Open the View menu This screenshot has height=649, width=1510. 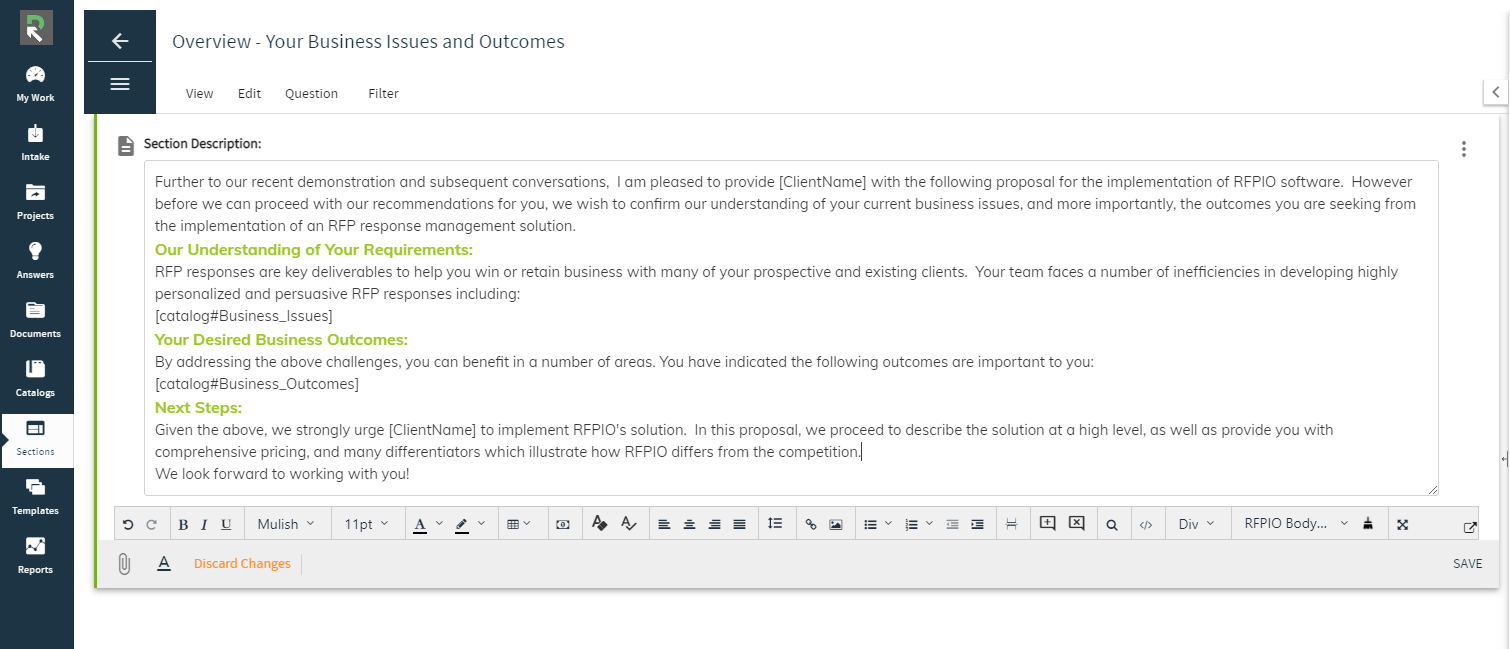pos(199,93)
